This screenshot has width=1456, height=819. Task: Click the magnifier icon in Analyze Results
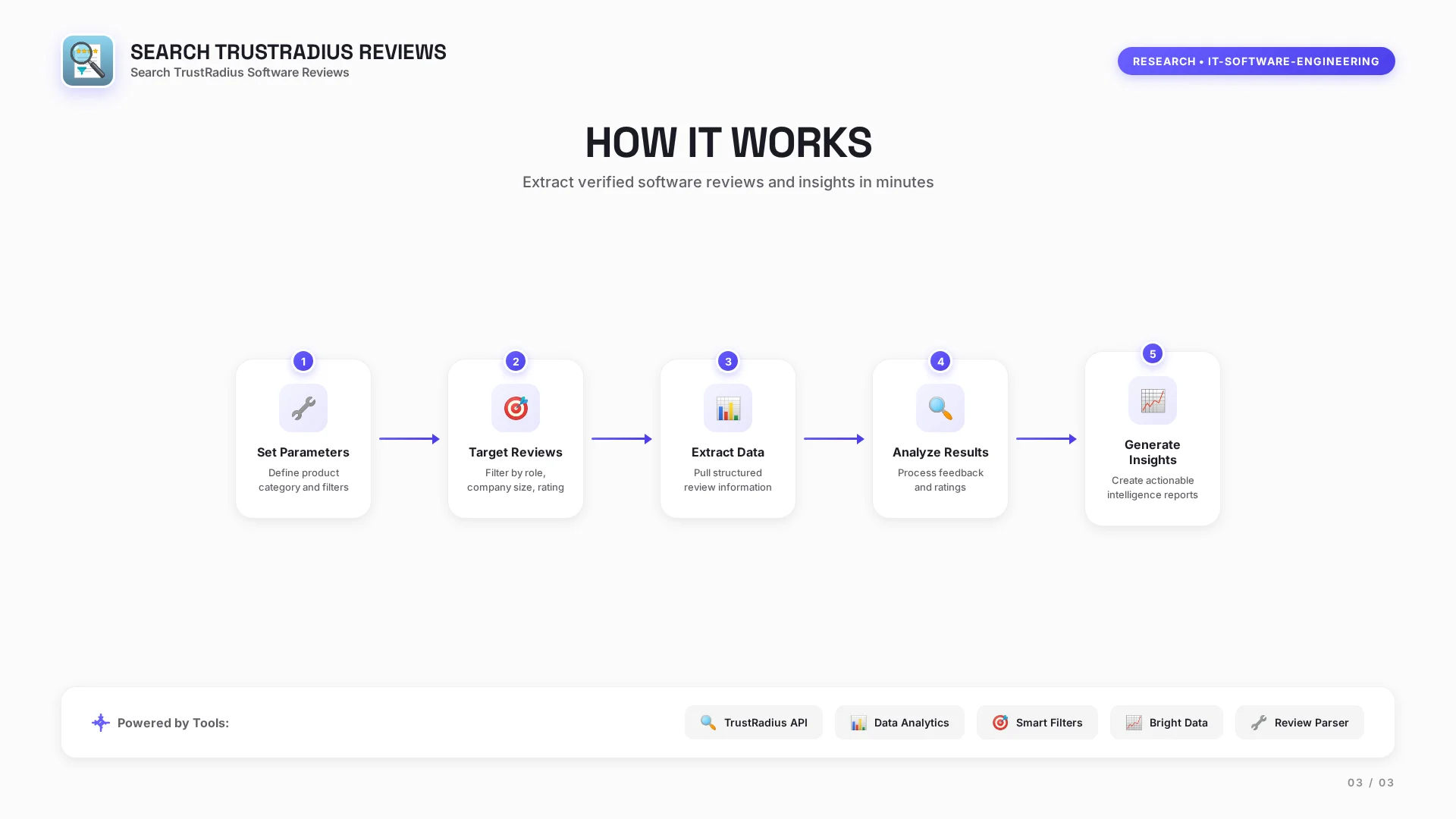click(940, 408)
